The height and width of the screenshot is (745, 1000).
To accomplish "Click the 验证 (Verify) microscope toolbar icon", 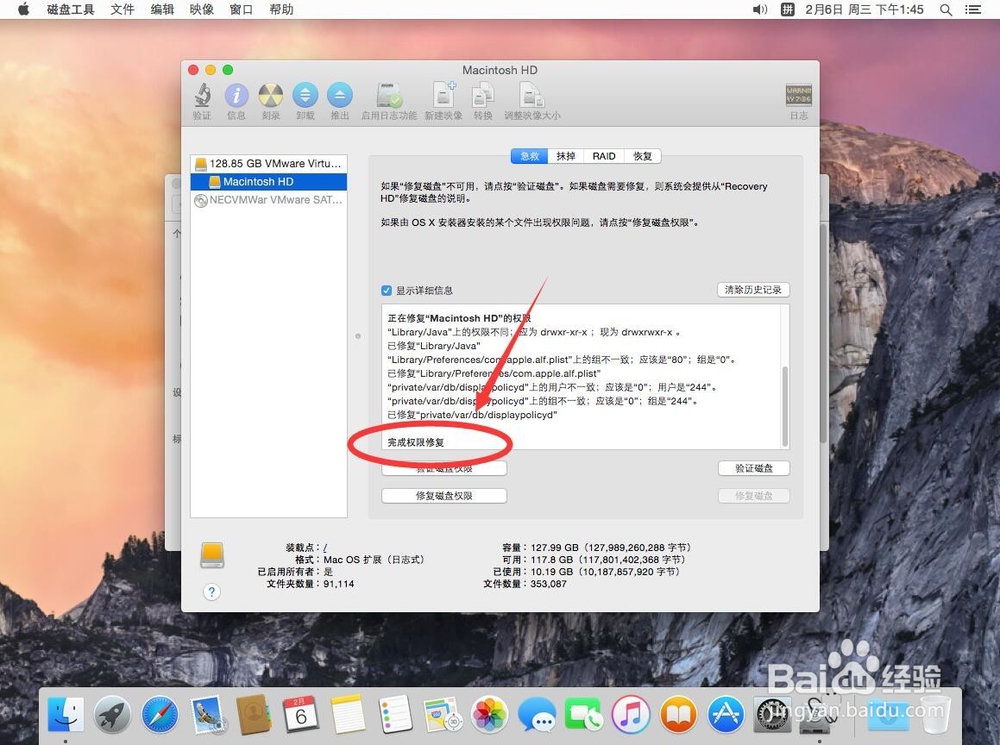I will [x=202, y=96].
